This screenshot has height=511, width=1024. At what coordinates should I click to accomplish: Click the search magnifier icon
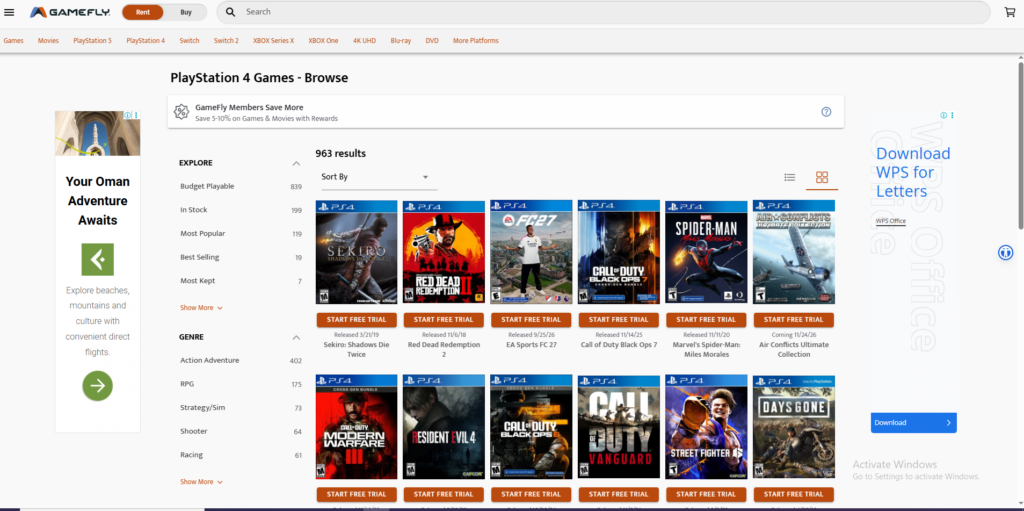(230, 12)
